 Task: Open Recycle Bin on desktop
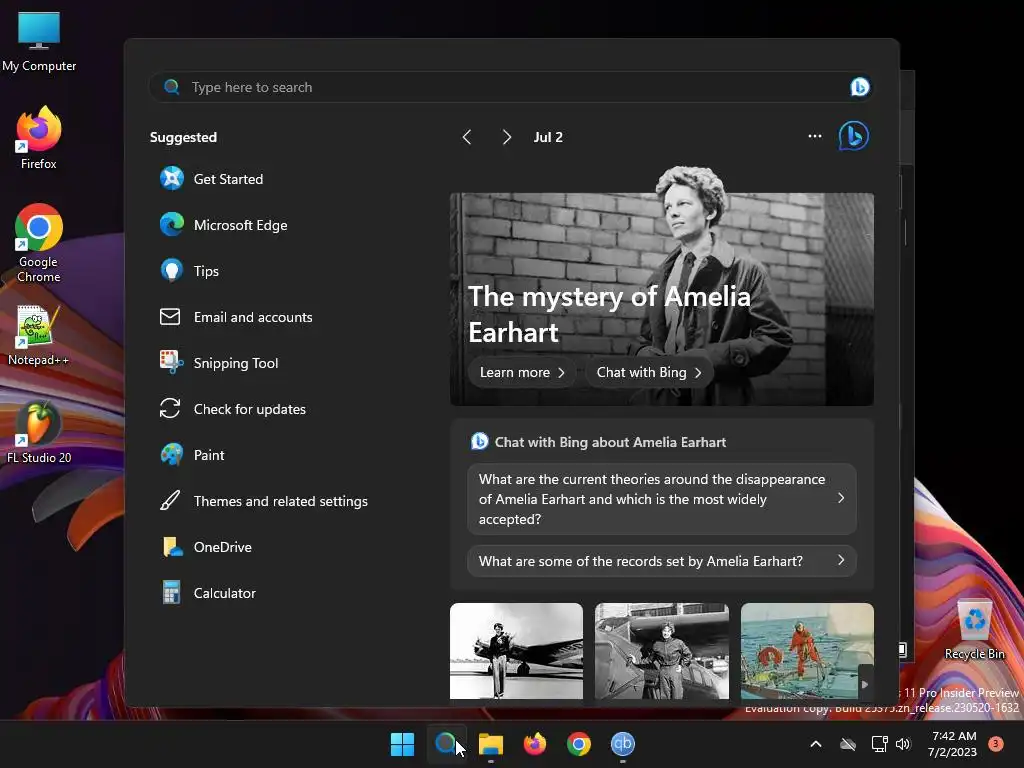974,630
